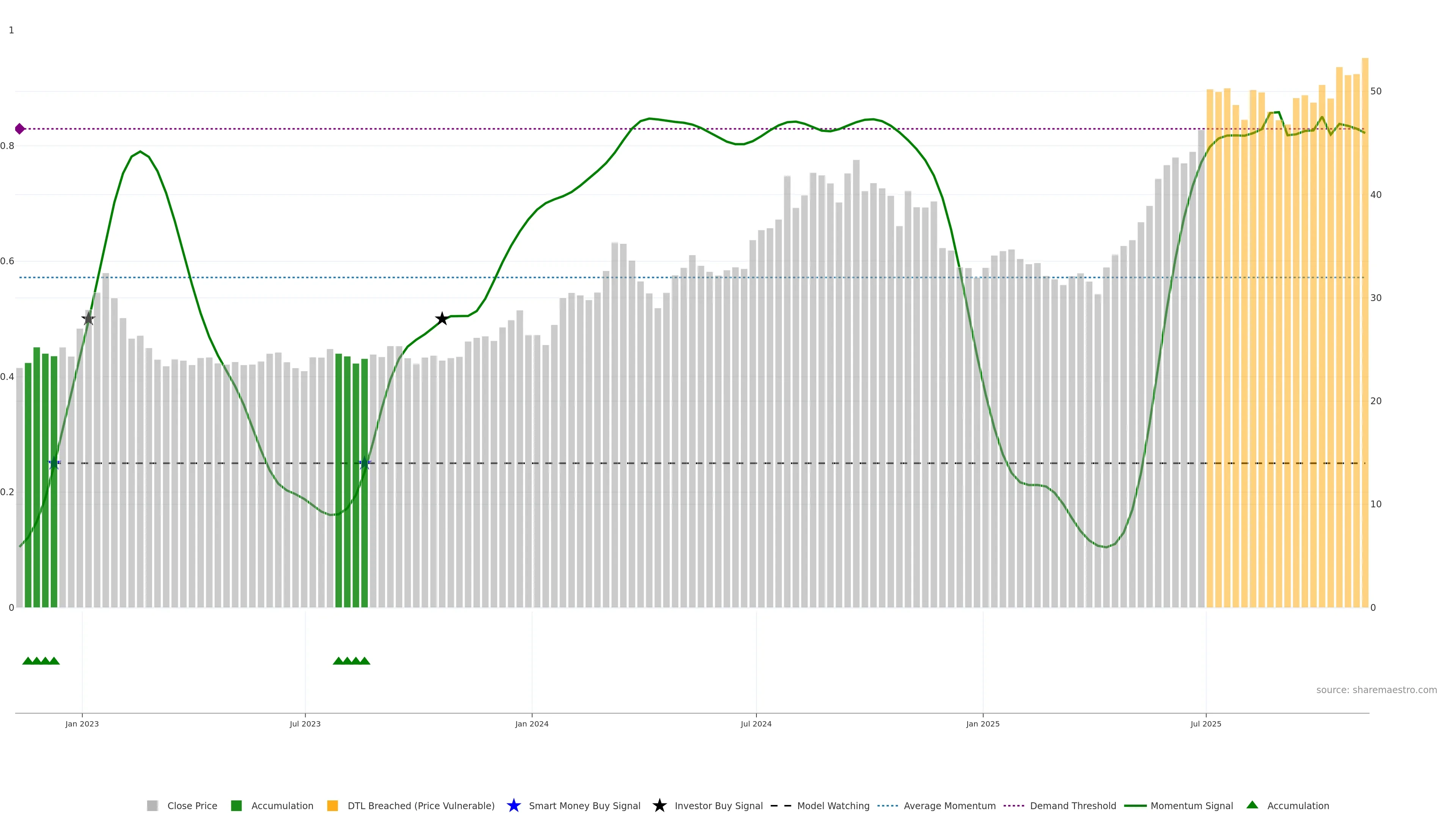
Task: Click the Jan 2024 axis label
Action: [x=531, y=723]
